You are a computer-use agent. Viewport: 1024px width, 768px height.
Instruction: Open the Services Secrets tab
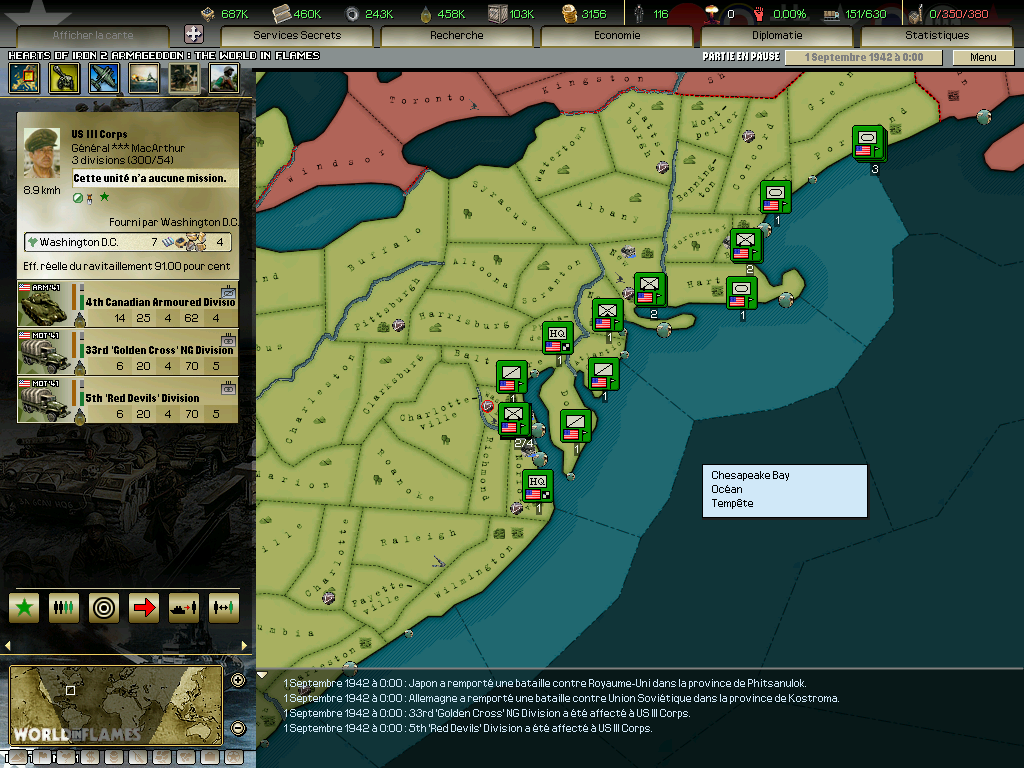point(297,35)
